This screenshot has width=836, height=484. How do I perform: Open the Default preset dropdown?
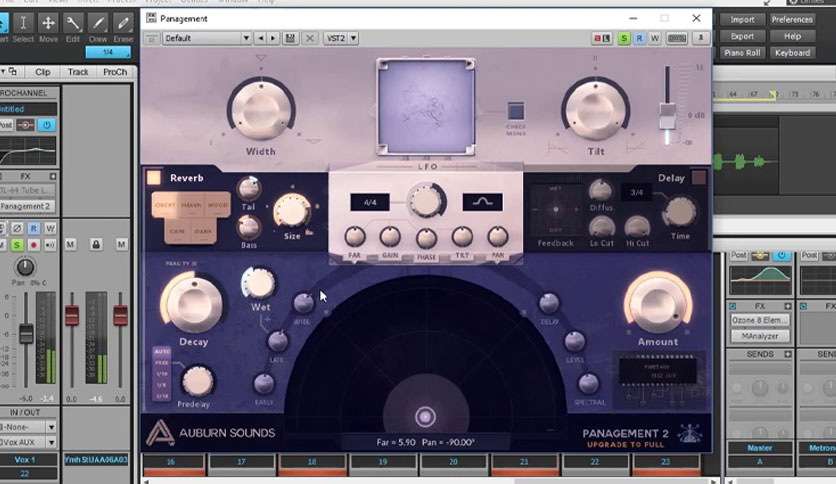(x=207, y=38)
